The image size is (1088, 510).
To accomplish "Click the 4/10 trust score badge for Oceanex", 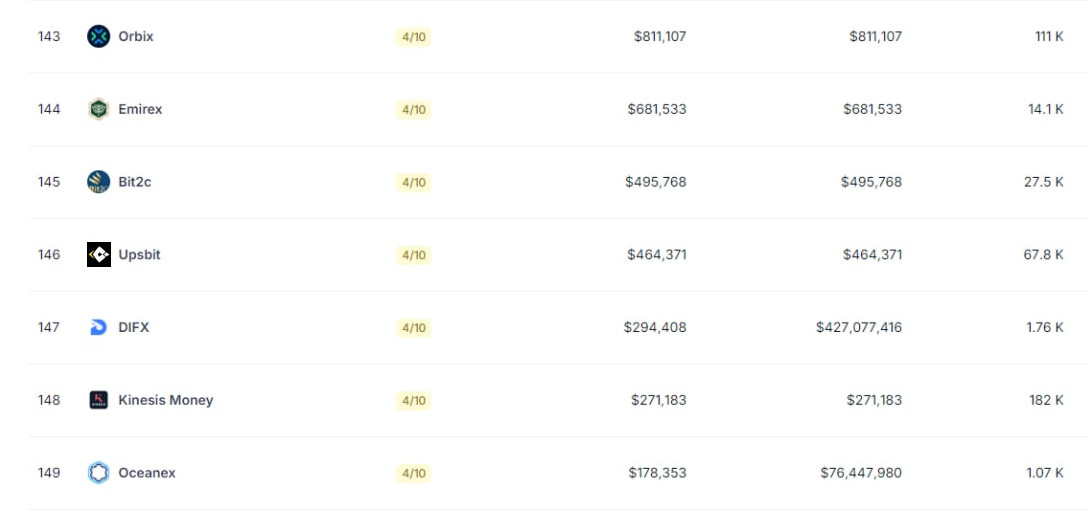I will click(x=414, y=473).
